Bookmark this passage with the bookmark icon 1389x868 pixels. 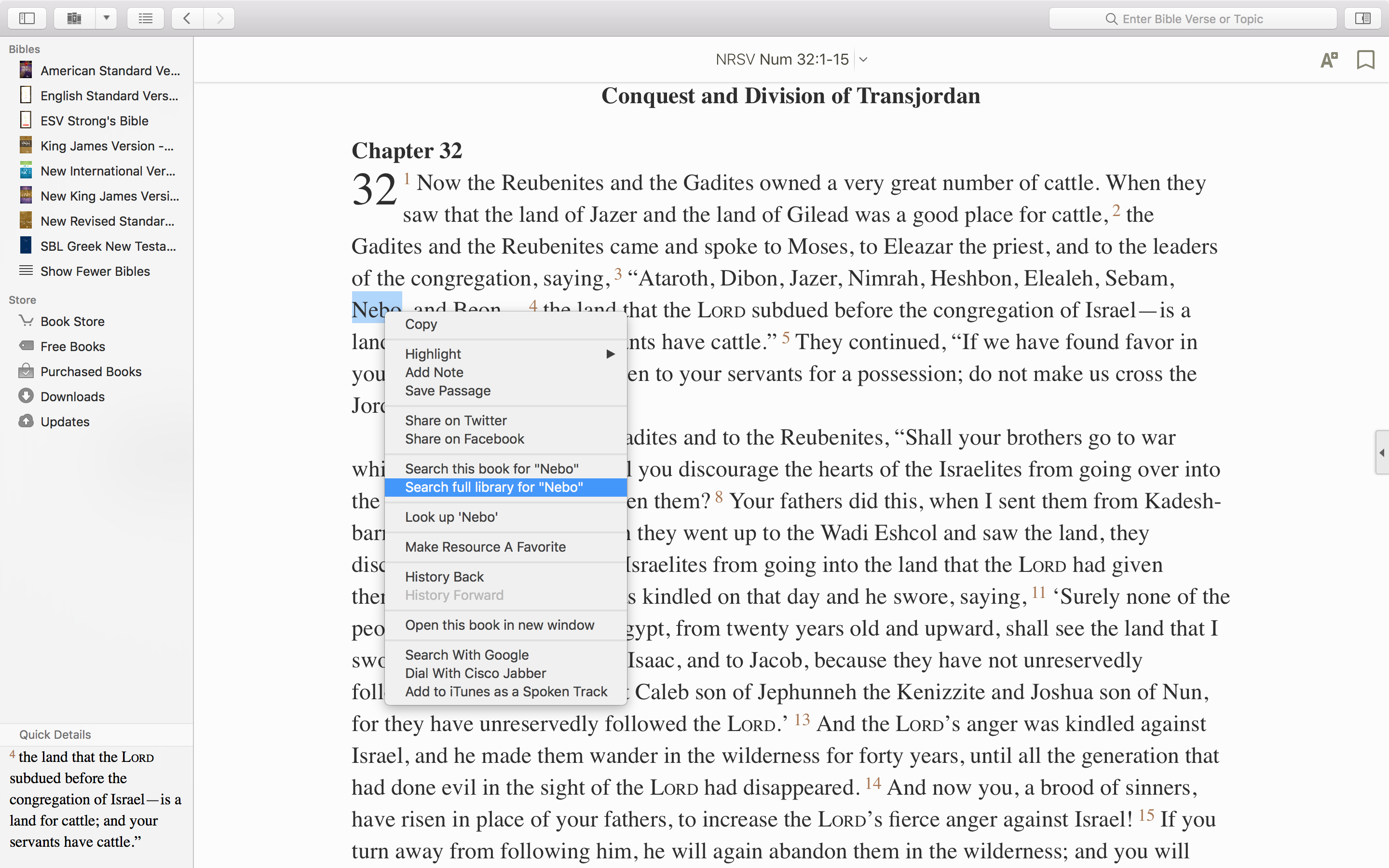[x=1365, y=60]
